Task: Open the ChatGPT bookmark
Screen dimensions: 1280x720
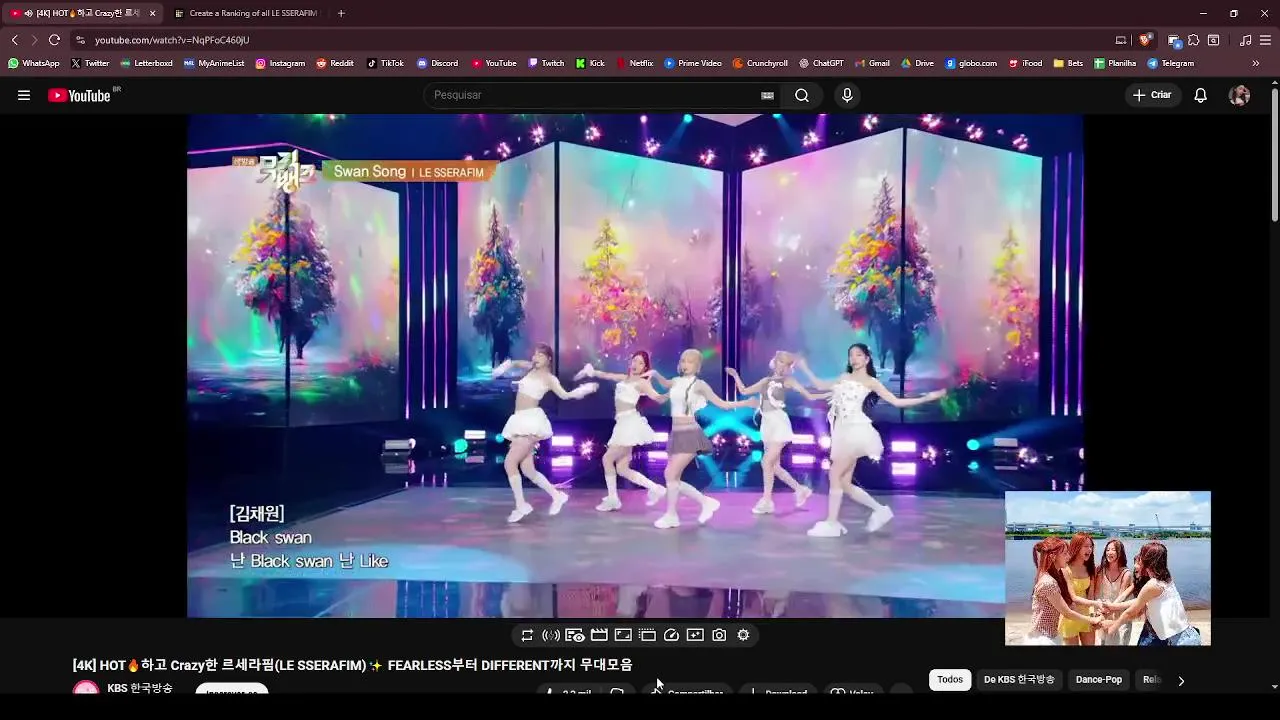Action: click(821, 63)
